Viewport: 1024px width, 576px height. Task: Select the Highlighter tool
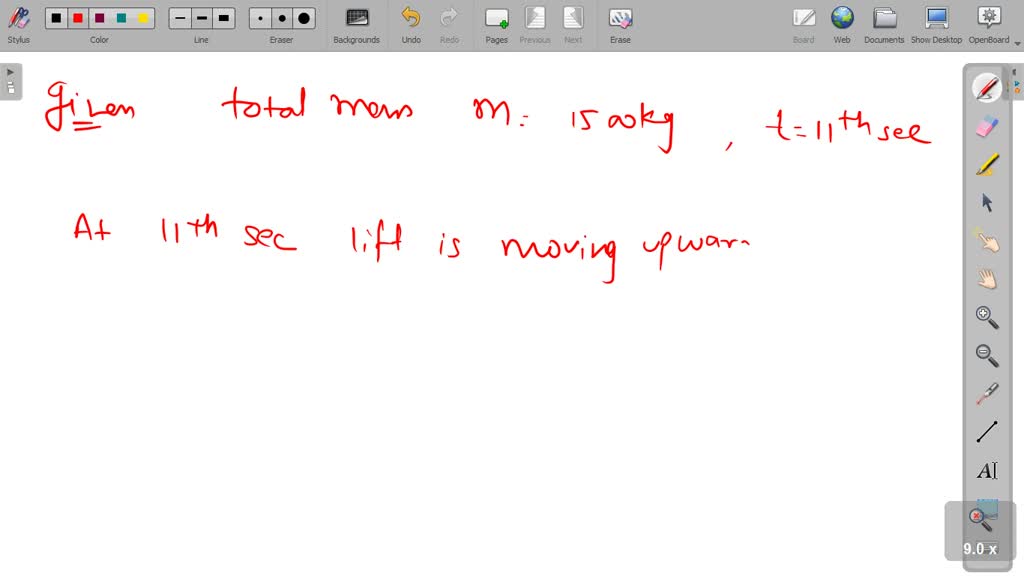click(987, 164)
